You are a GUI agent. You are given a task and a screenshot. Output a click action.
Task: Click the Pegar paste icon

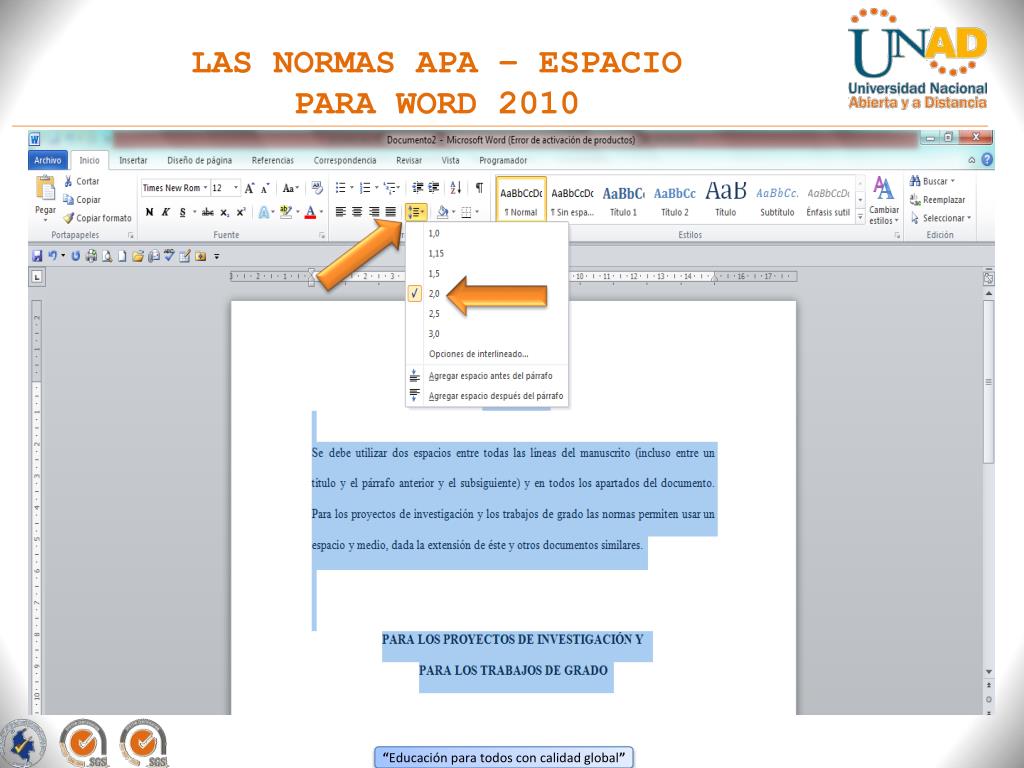click(45, 188)
